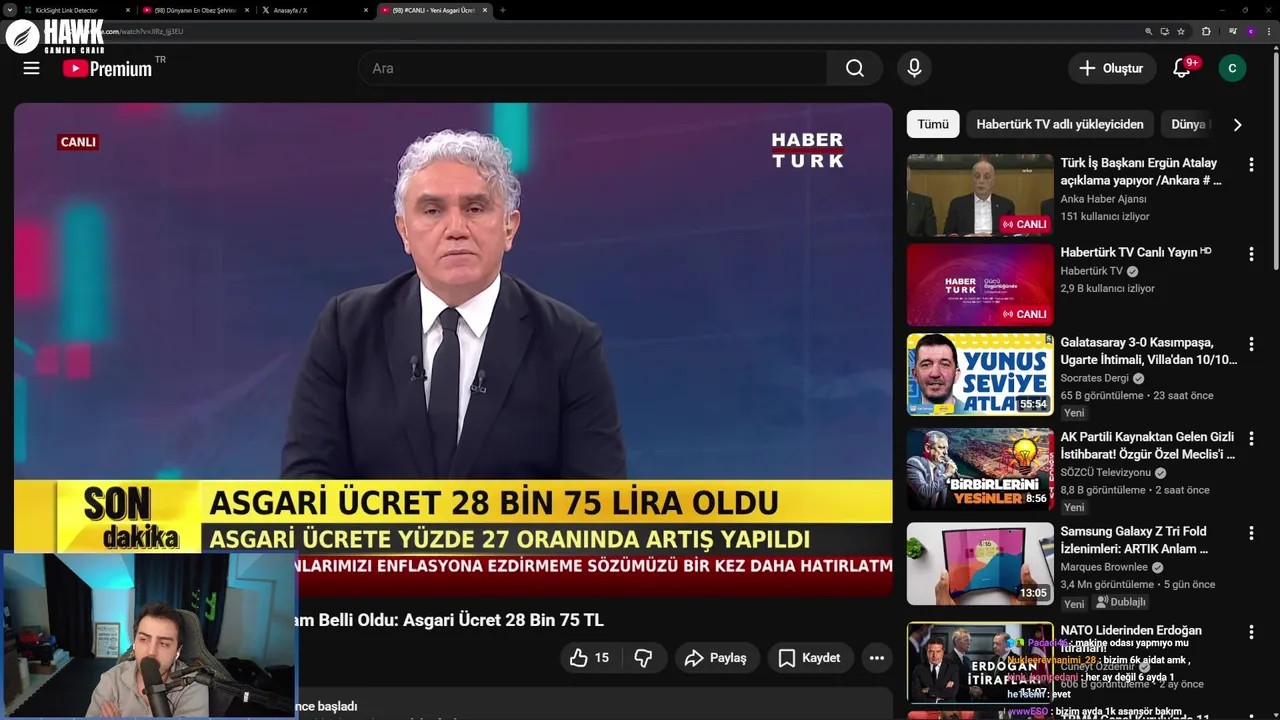
Task: Open the 'Birbirlerini Yesinler' 8:56 thumbnail
Action: coord(980,469)
